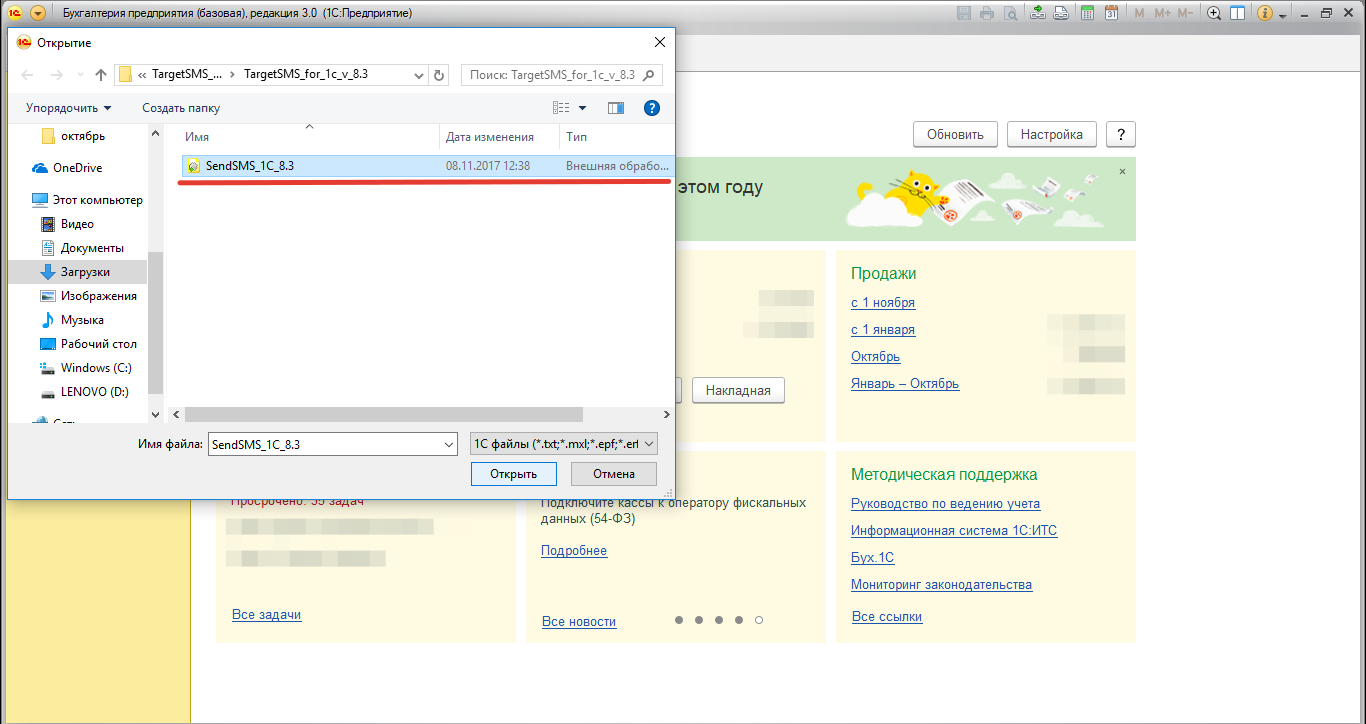Click the yellow information icon in the 1C toolbar

1265,13
